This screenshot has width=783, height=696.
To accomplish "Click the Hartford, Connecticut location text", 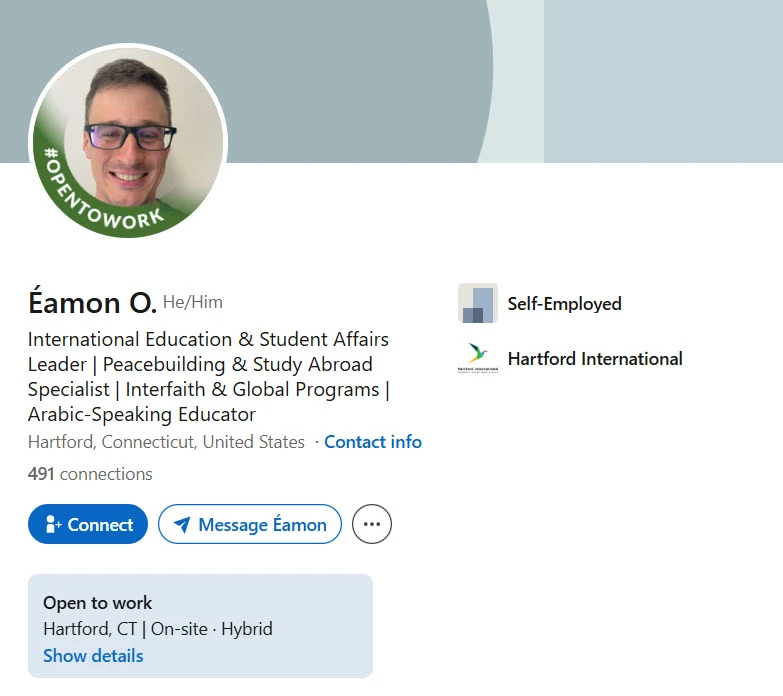I will tap(166, 442).
